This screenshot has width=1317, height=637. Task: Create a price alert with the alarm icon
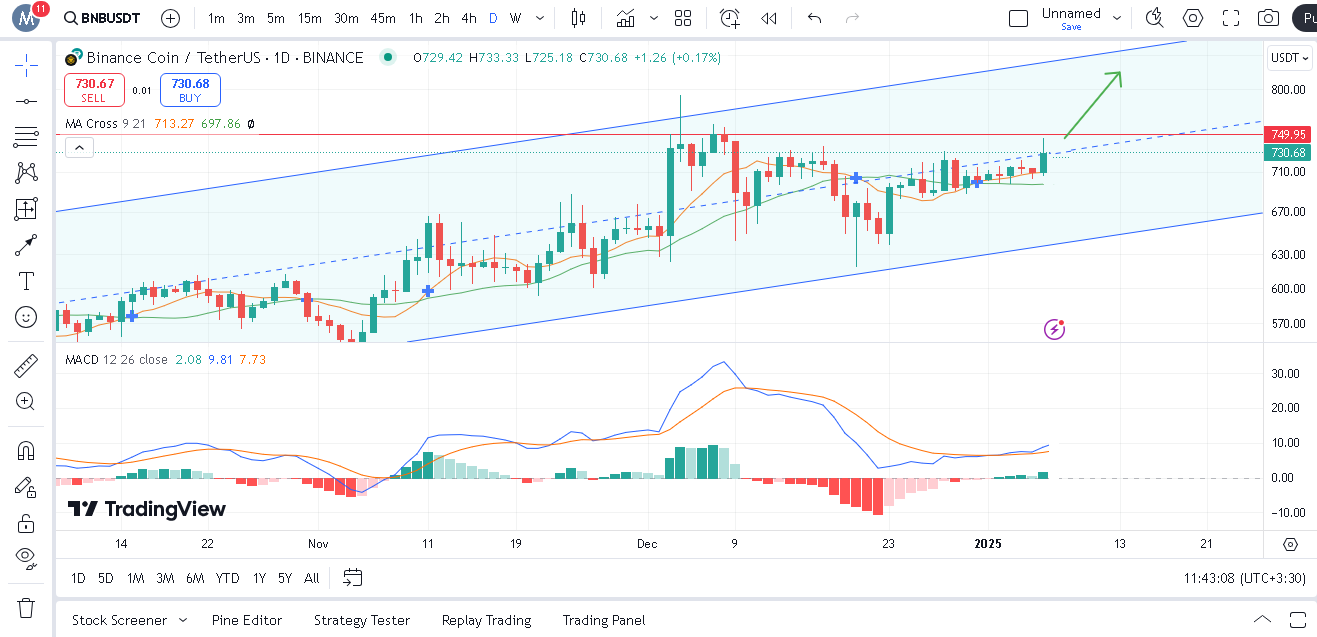730,18
